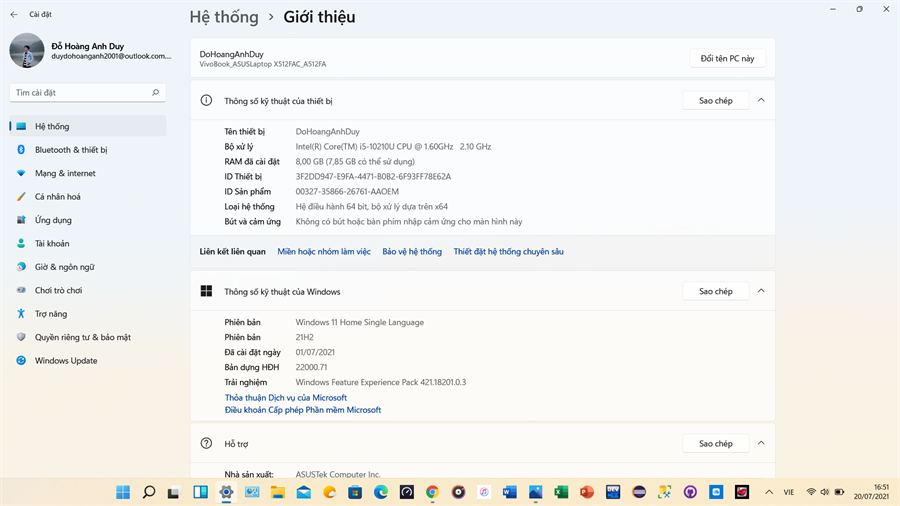Click the Quyền riêng tư shield icon

click(x=21, y=337)
